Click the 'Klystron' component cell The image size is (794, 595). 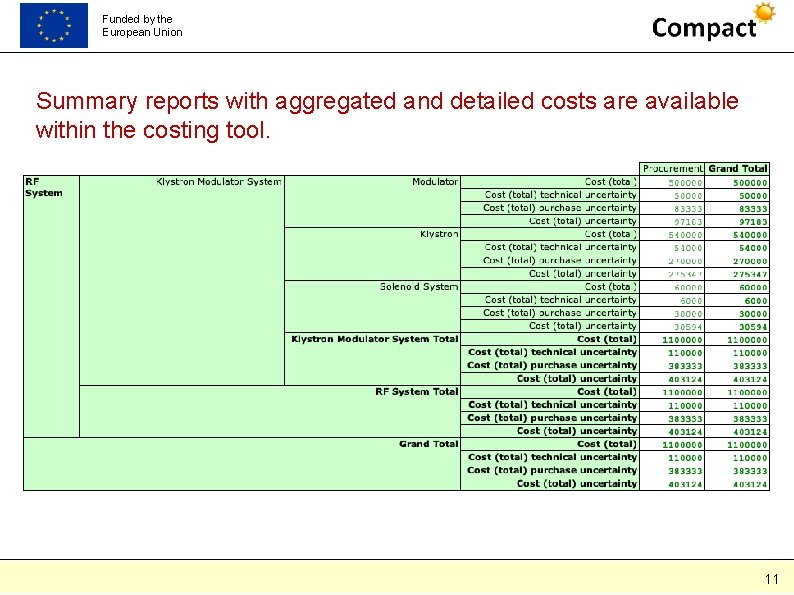(373, 254)
